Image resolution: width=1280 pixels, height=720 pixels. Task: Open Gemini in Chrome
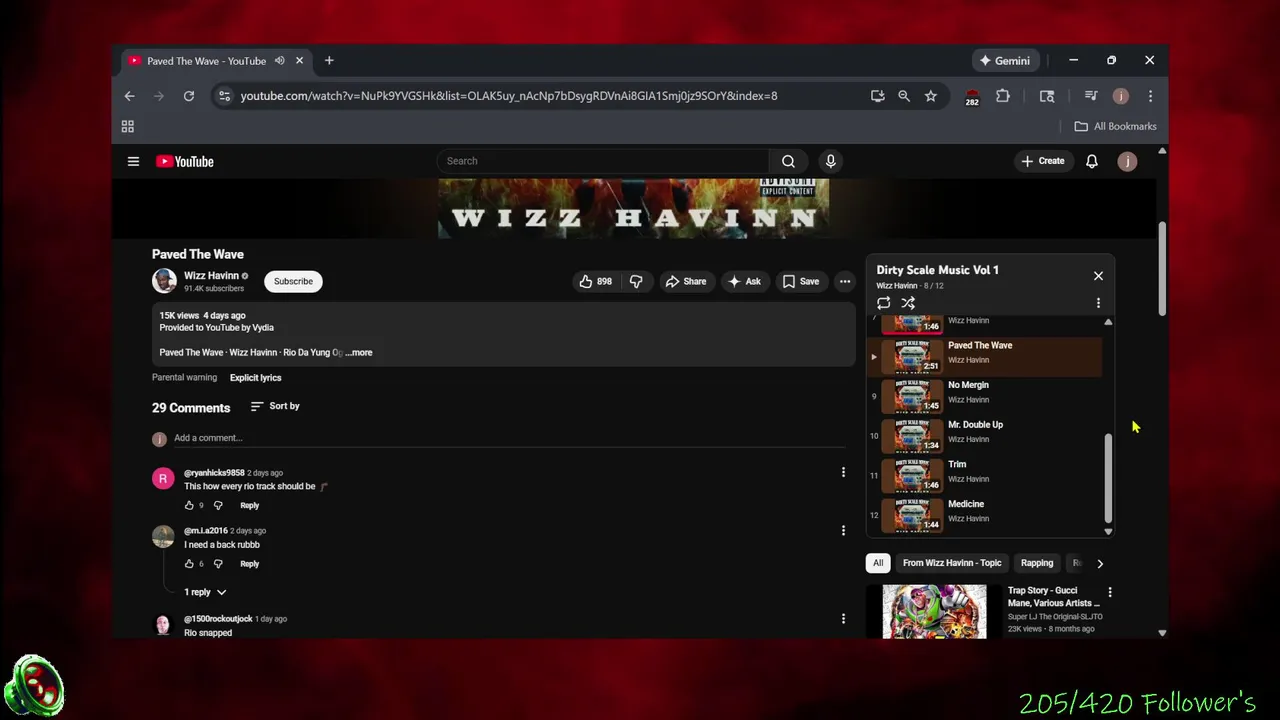(x=1005, y=61)
